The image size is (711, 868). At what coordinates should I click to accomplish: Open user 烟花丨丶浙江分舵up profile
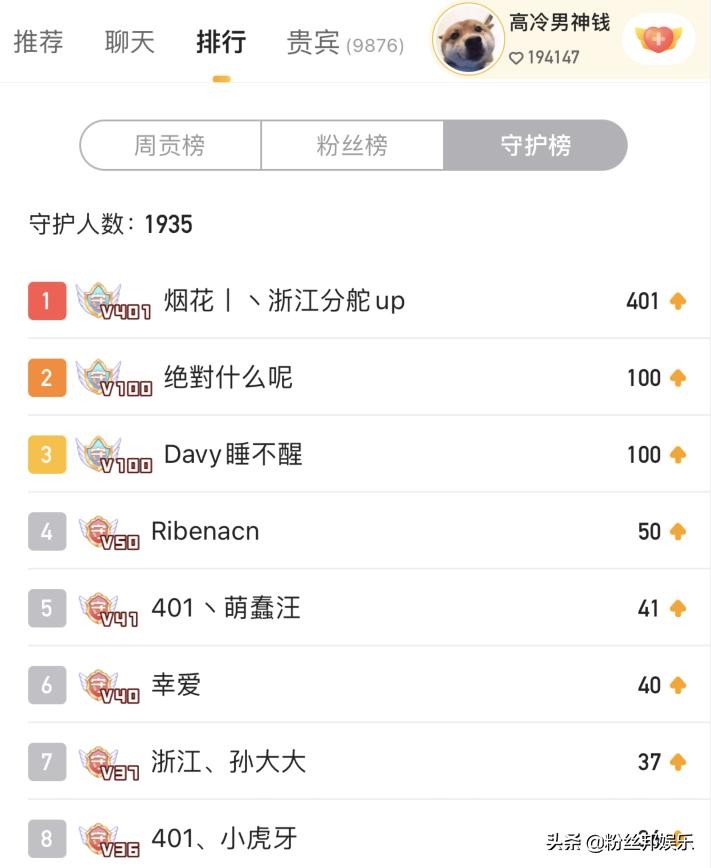(284, 301)
